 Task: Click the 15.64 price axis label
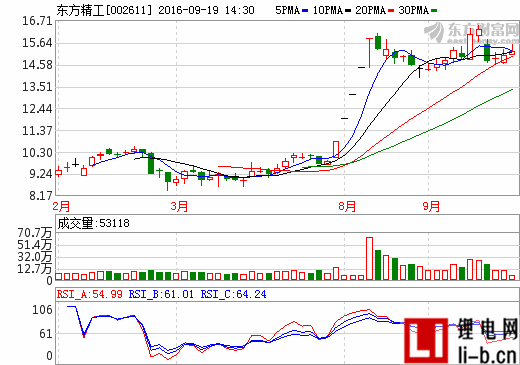(x=37, y=43)
